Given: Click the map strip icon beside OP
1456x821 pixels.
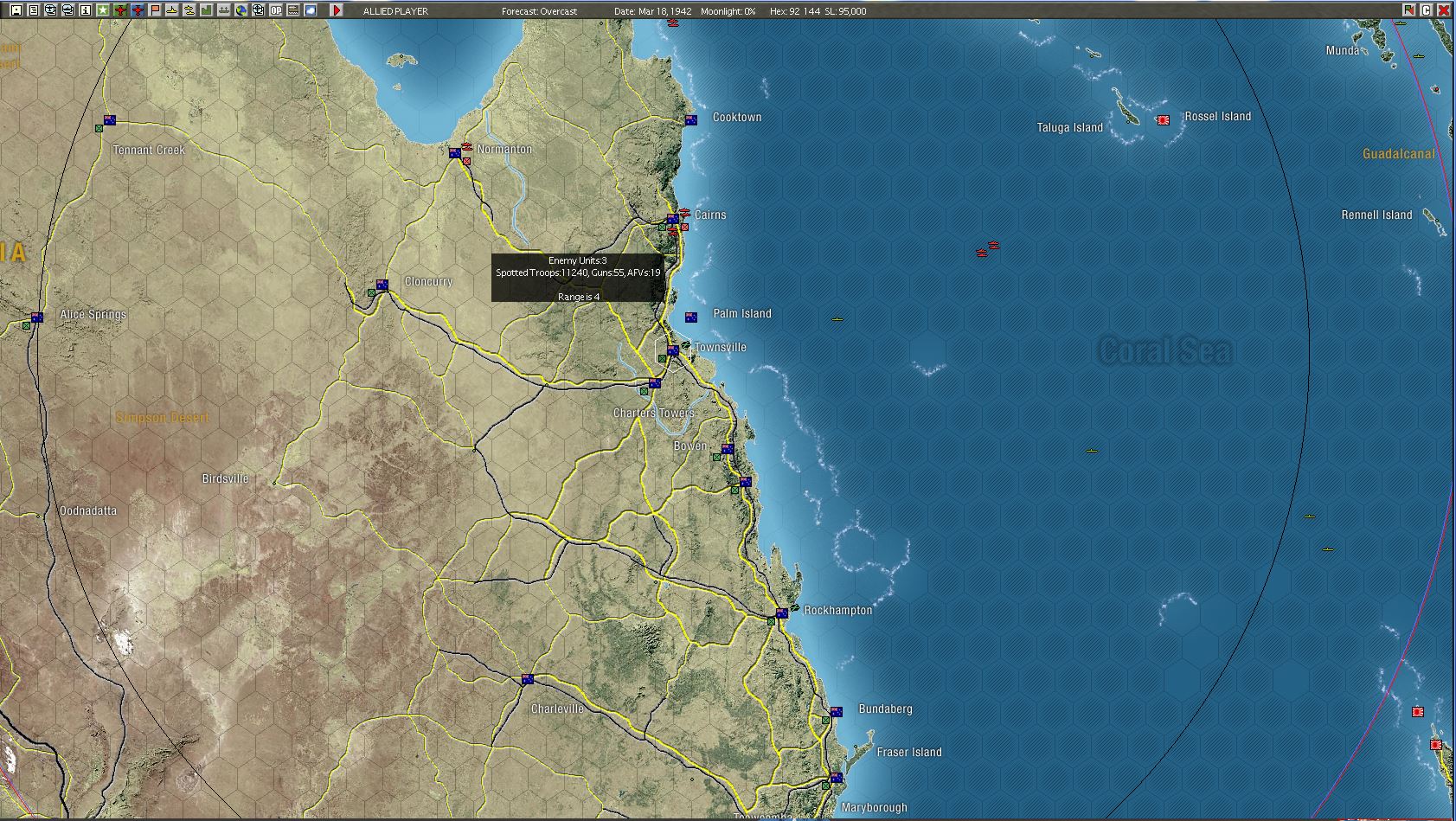Looking at the screenshot, I should (292, 10).
